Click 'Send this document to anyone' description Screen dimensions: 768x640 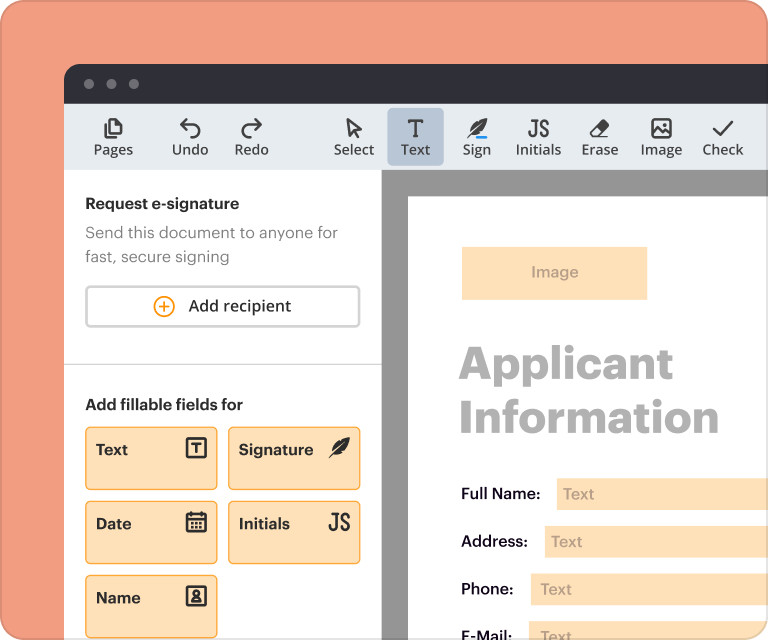point(212,244)
